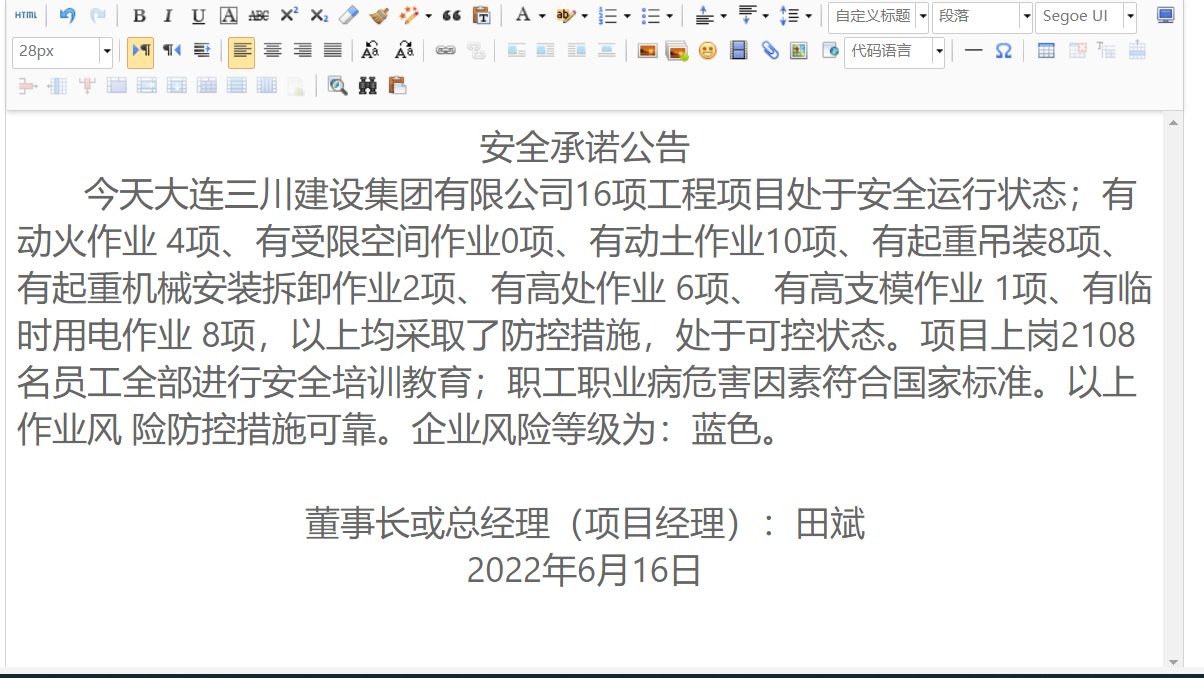
Task: Run auto typeset magic wand
Action: (408, 16)
